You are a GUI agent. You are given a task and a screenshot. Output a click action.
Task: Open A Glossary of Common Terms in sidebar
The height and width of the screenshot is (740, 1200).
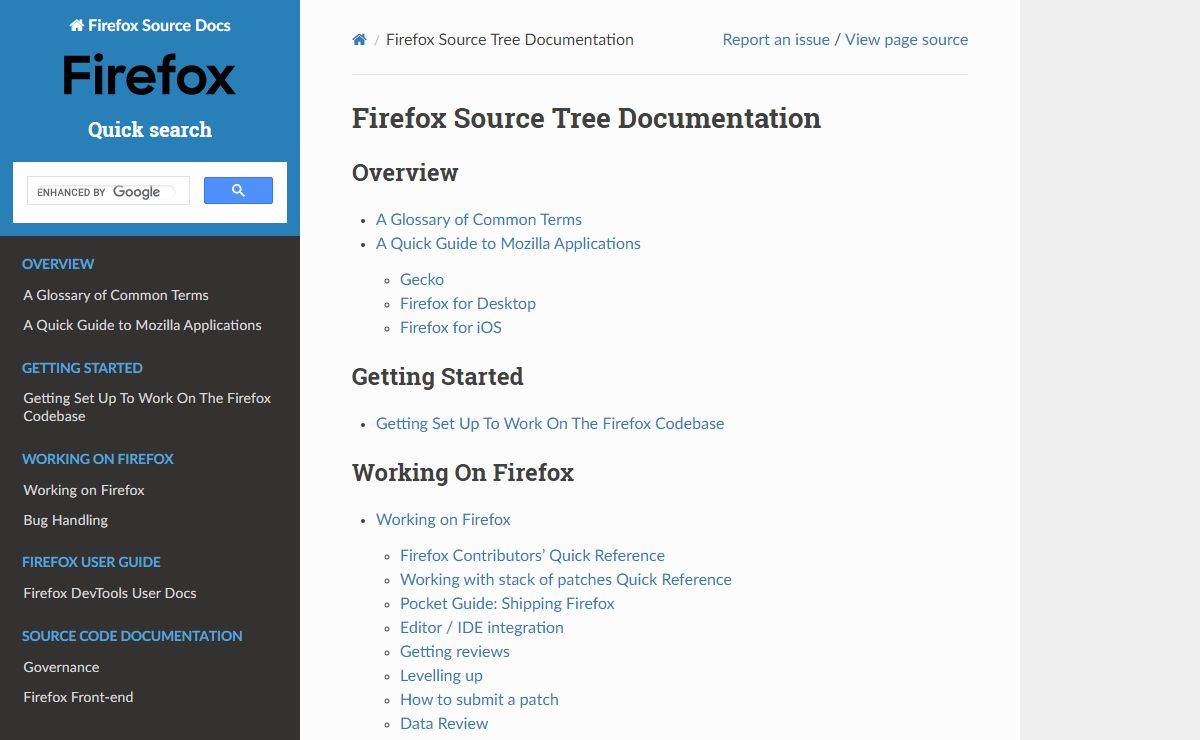(x=116, y=295)
